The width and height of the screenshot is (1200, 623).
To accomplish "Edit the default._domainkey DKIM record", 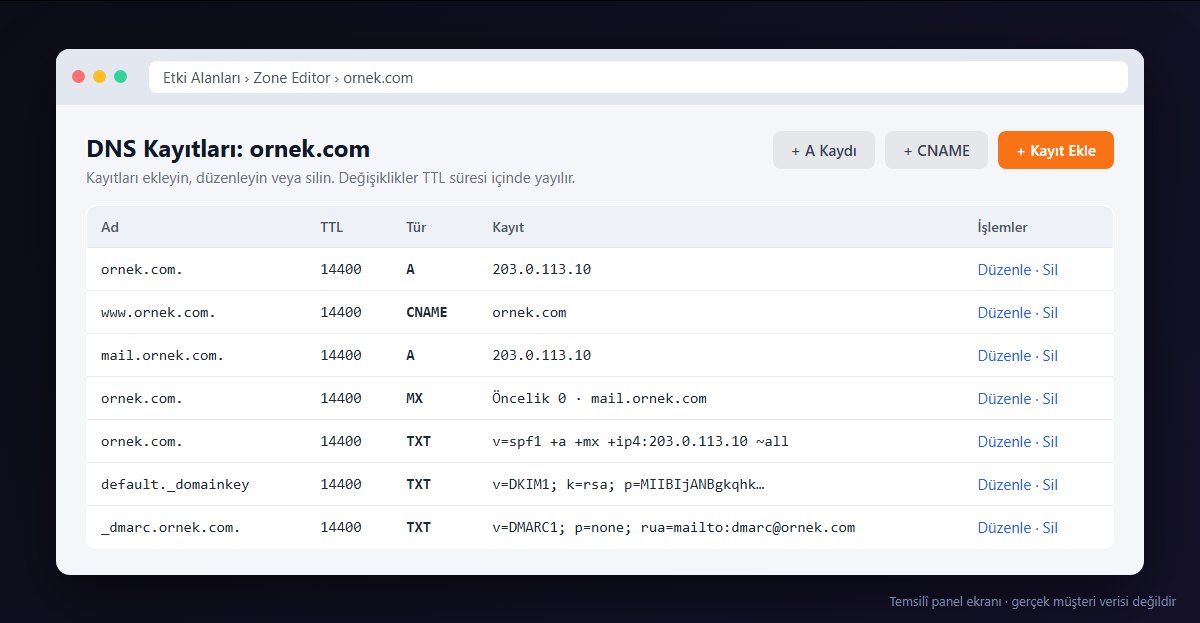I will [1004, 485].
